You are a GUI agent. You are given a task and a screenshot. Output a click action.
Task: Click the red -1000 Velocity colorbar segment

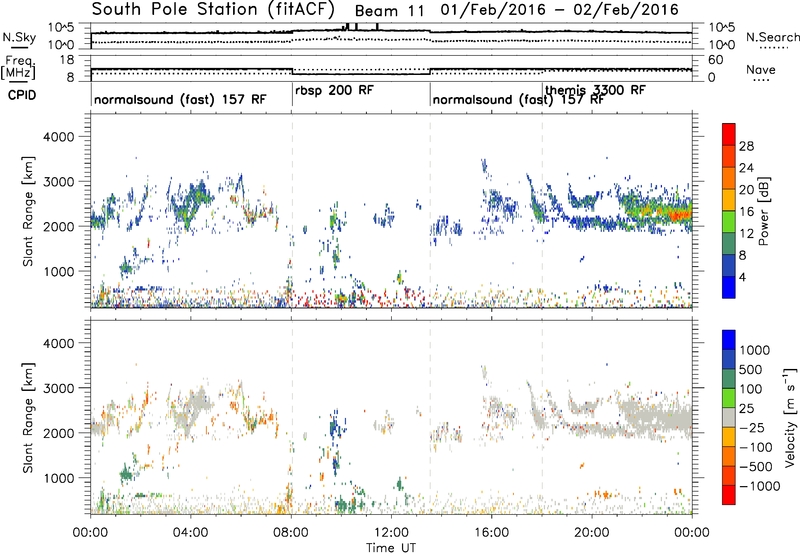(729, 495)
